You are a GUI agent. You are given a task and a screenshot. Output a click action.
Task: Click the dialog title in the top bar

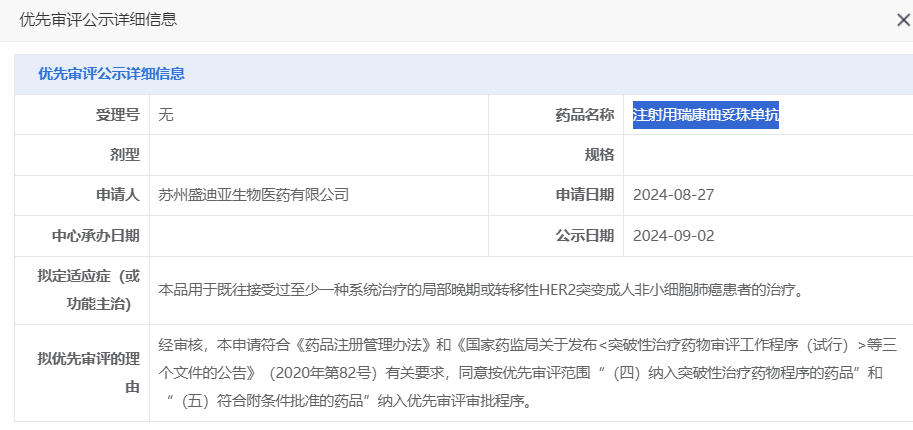tap(99, 19)
